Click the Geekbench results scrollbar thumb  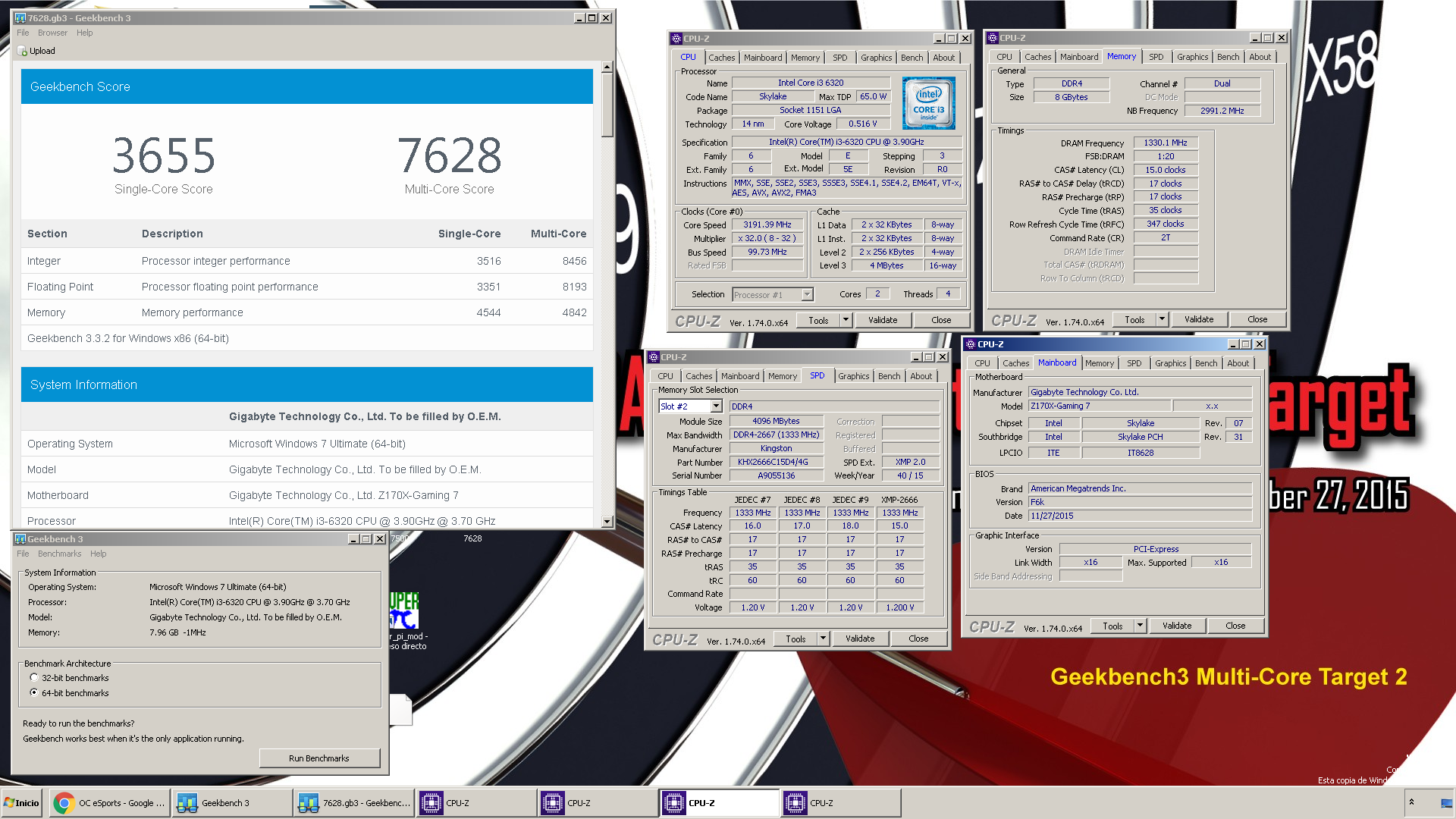[607, 105]
